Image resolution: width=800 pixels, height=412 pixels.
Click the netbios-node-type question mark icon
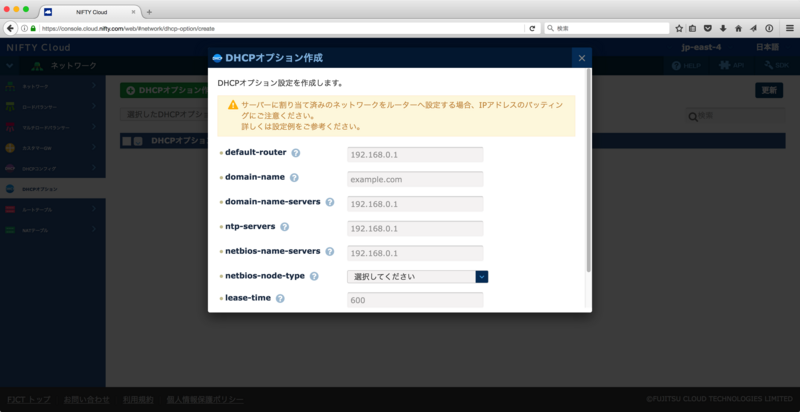point(314,276)
